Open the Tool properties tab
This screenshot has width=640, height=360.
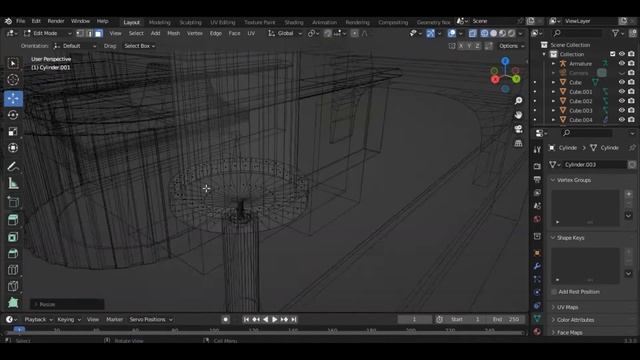point(537,150)
